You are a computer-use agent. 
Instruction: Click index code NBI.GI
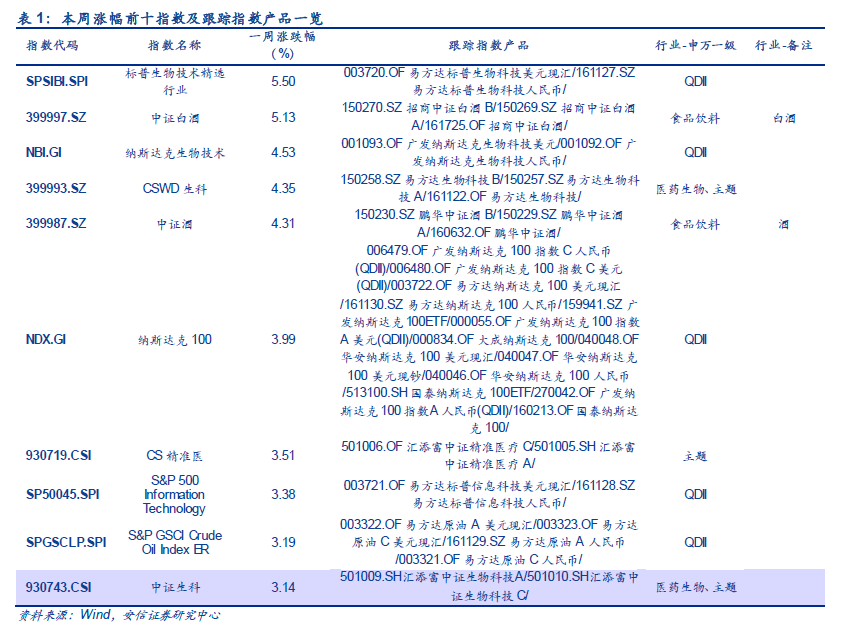point(44,152)
